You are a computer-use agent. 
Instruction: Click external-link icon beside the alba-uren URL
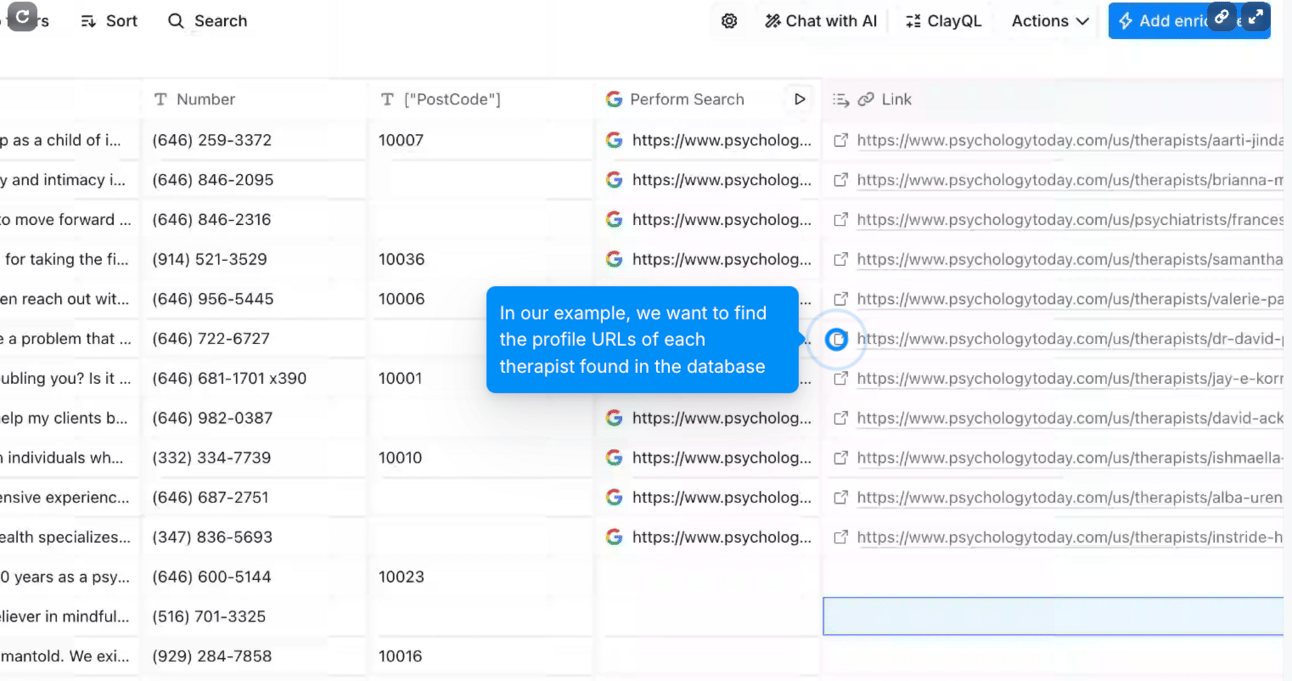pyautogui.click(x=841, y=497)
